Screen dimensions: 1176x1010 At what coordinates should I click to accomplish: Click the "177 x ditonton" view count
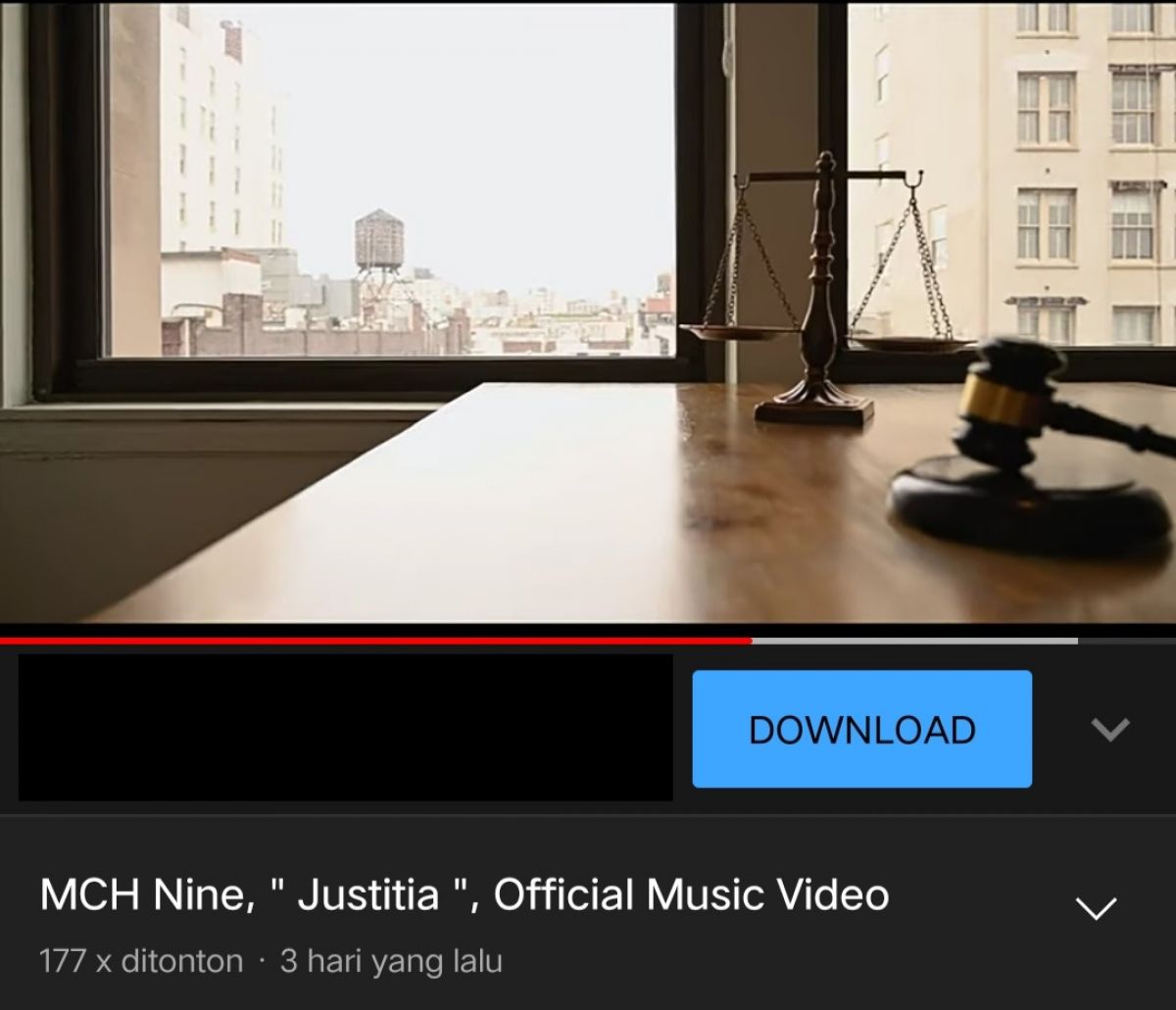click(x=141, y=961)
